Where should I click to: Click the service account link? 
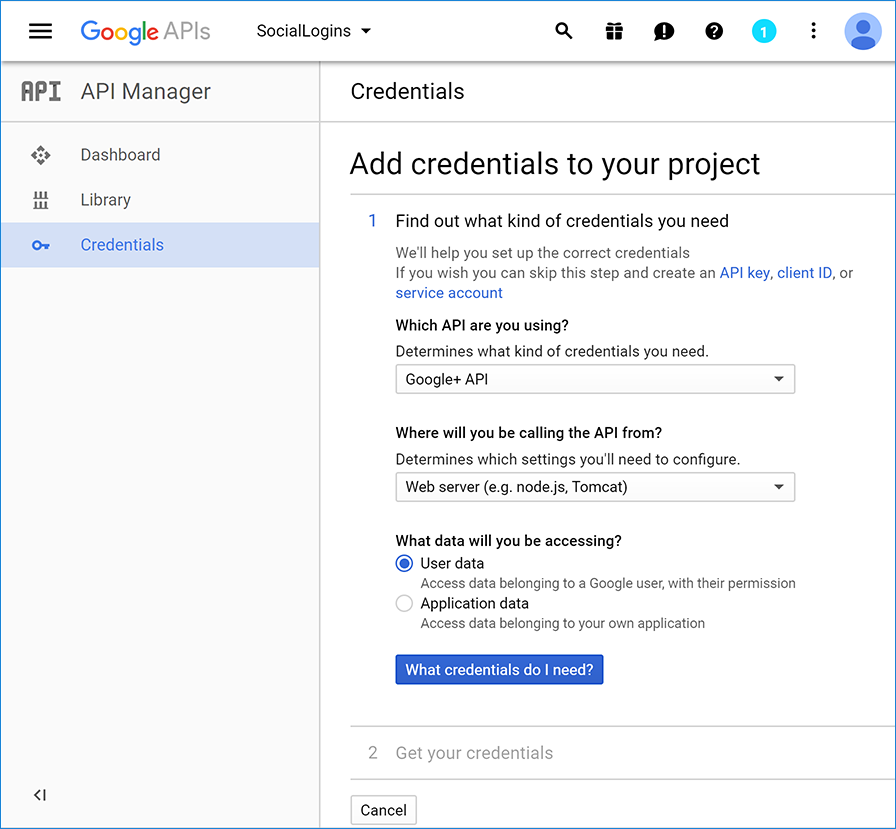[x=448, y=292]
